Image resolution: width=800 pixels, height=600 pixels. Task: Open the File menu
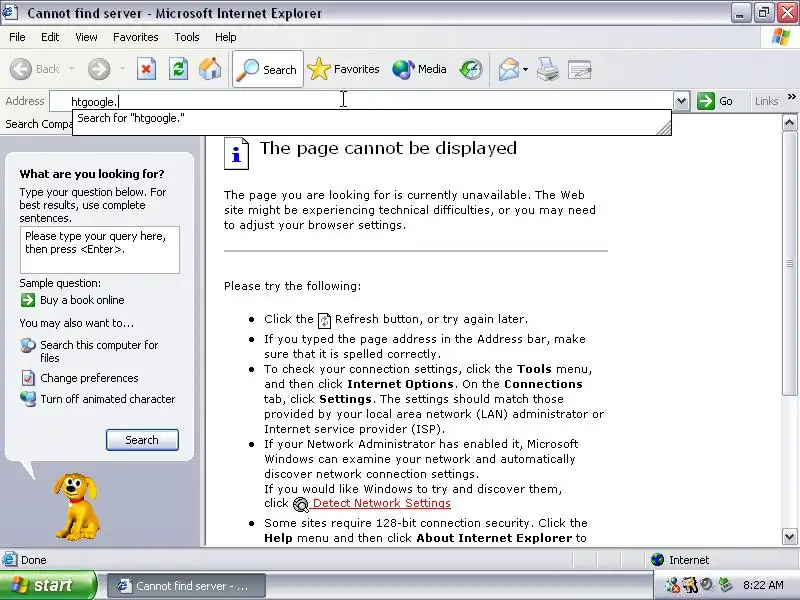[17, 37]
